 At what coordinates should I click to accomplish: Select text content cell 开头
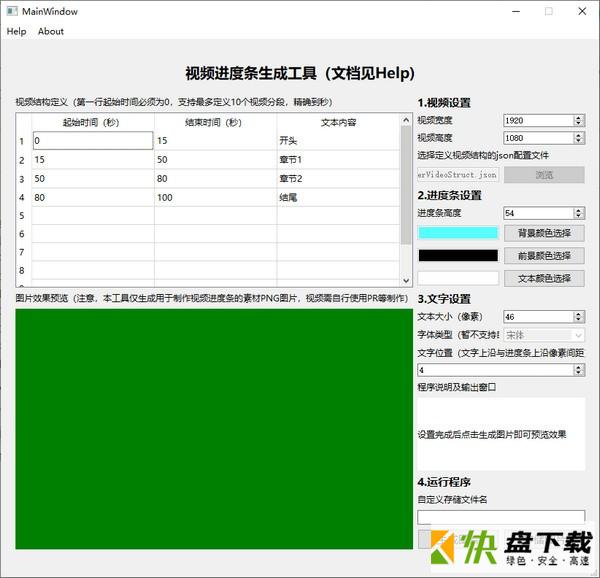click(x=338, y=140)
